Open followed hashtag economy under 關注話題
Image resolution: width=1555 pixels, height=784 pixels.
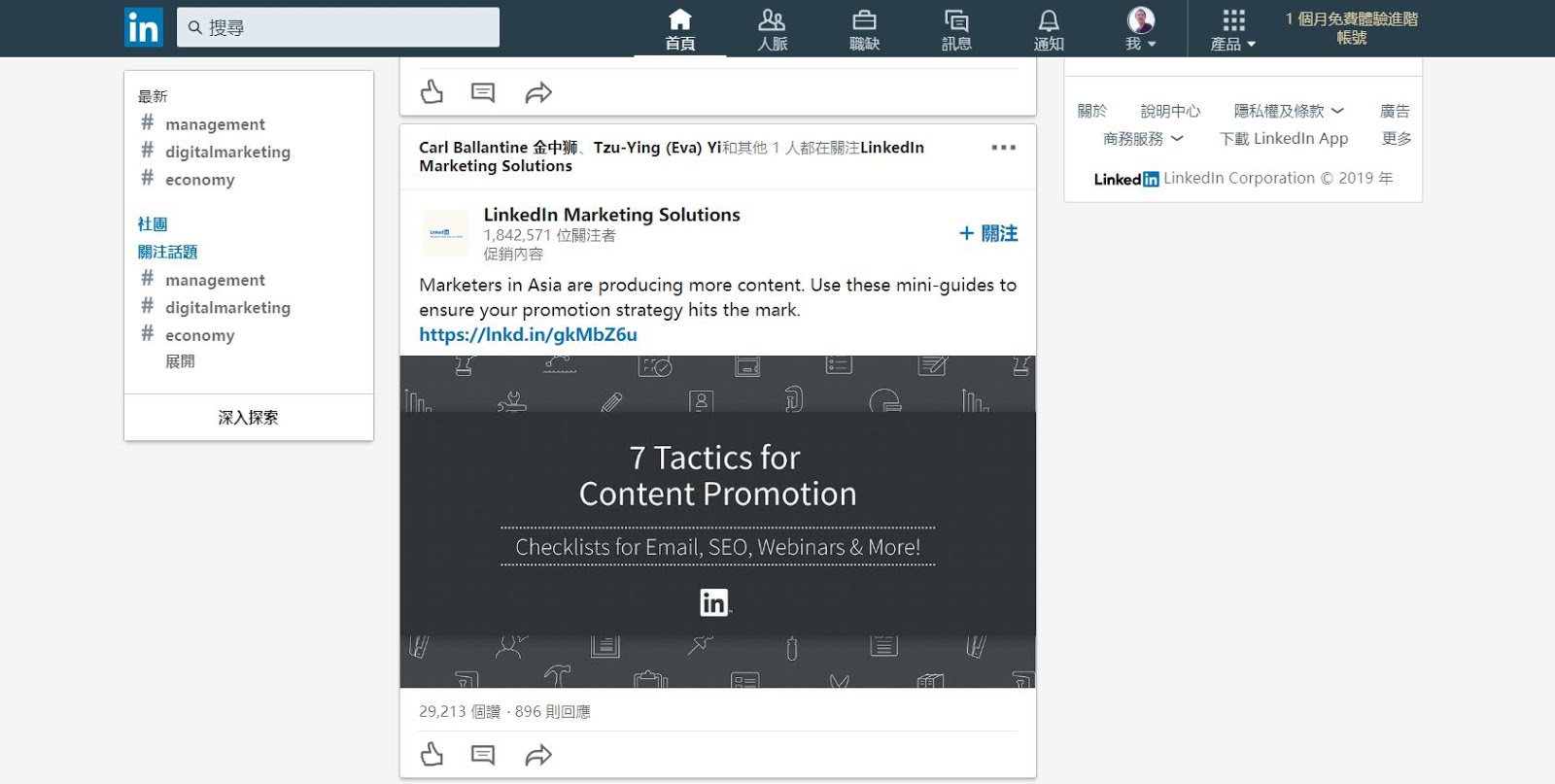[x=199, y=335]
